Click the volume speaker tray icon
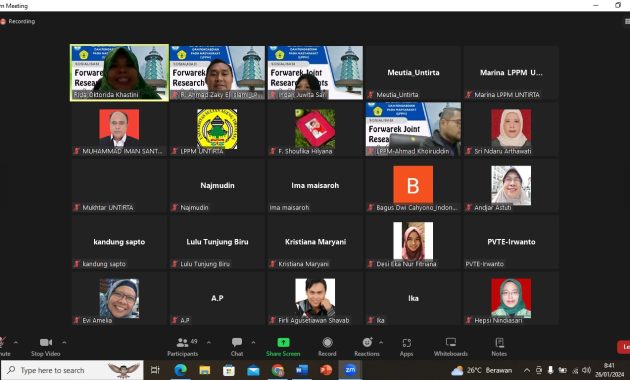 click(587, 370)
